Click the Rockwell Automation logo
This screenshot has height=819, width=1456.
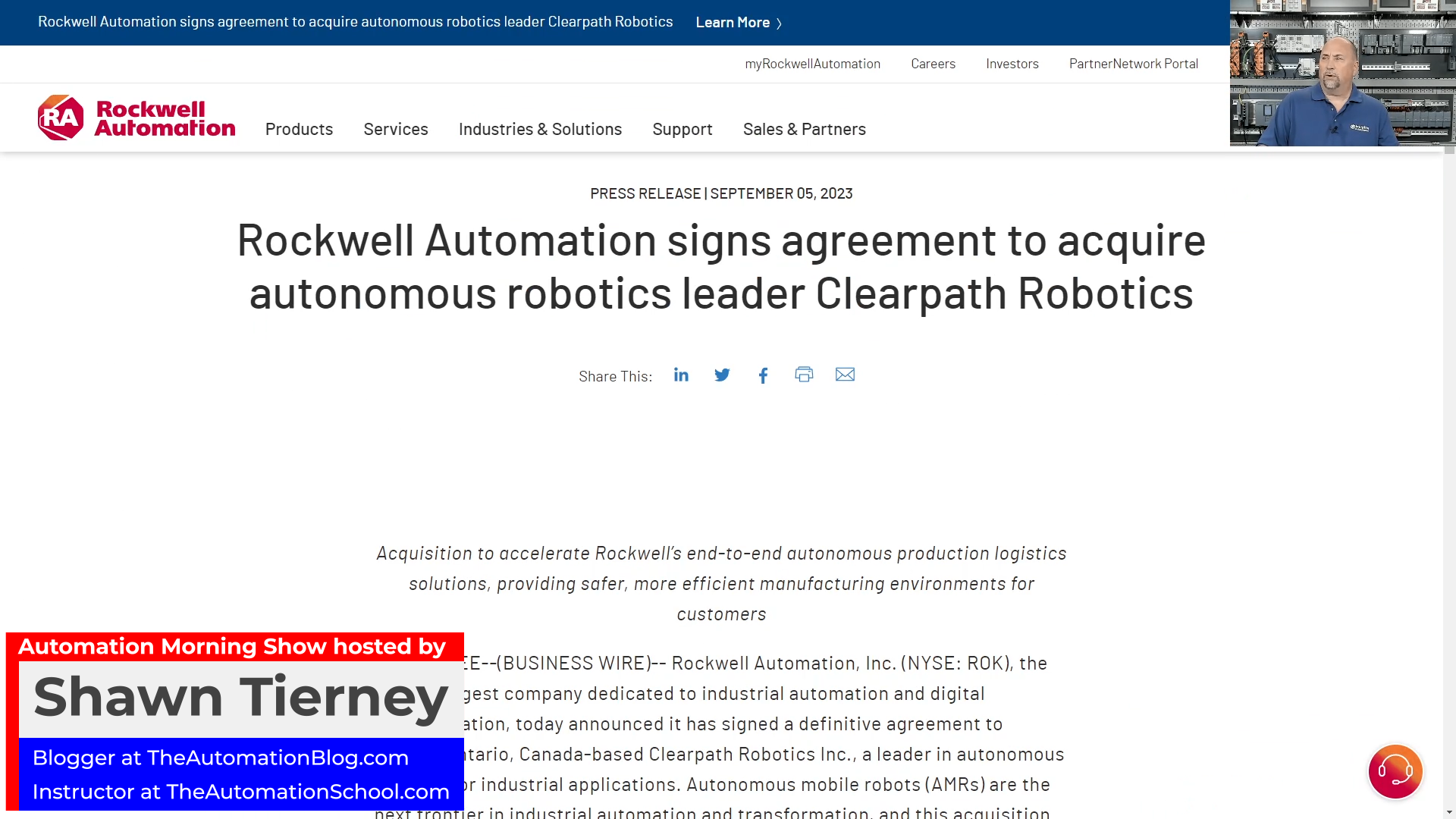[136, 117]
